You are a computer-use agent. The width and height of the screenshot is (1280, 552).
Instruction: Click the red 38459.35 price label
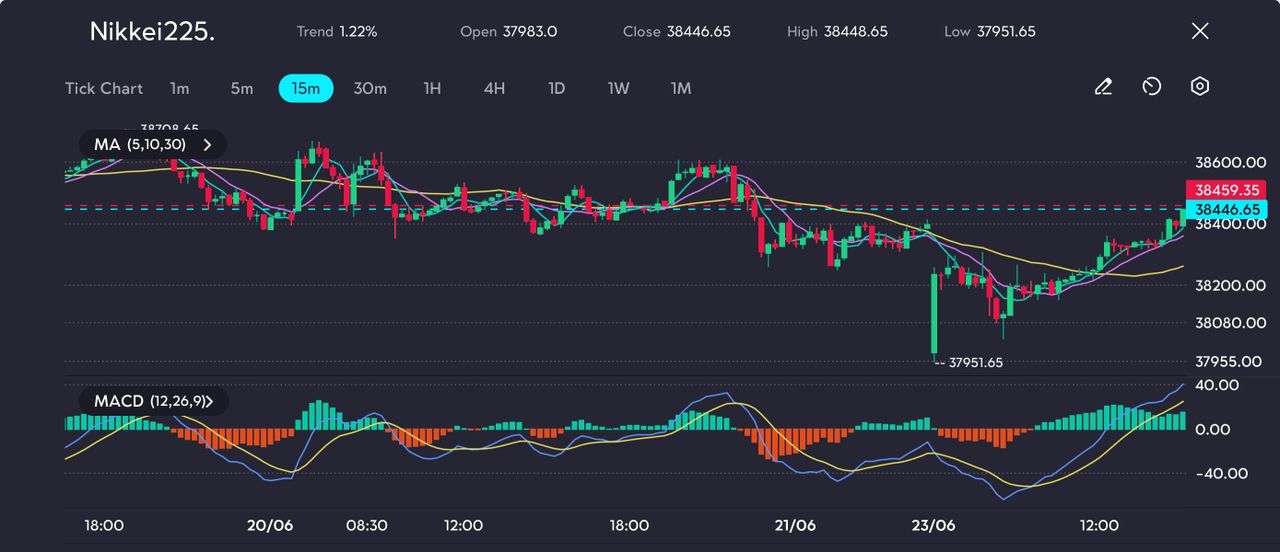pyautogui.click(x=1225, y=189)
